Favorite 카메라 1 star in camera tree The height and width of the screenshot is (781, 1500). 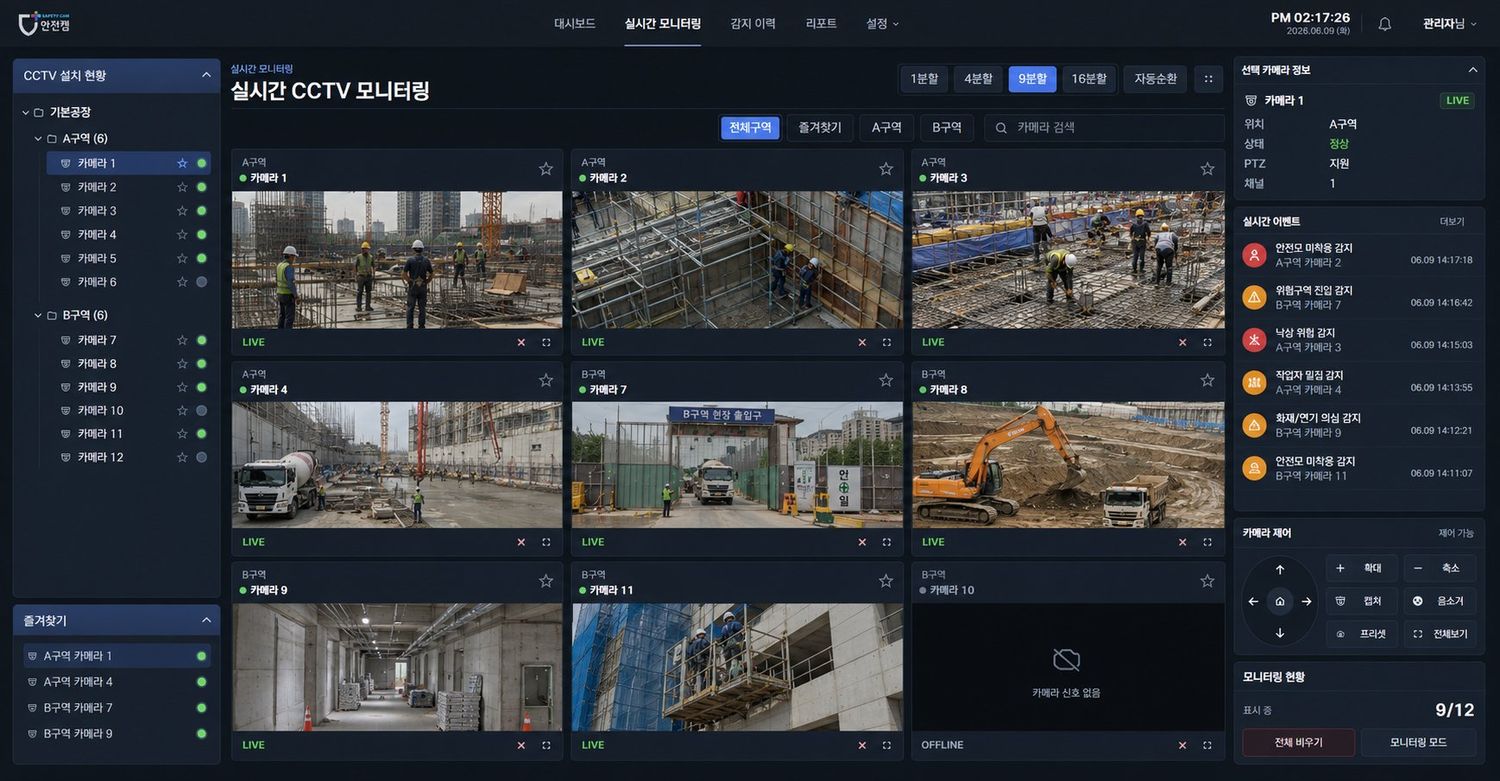coord(182,163)
